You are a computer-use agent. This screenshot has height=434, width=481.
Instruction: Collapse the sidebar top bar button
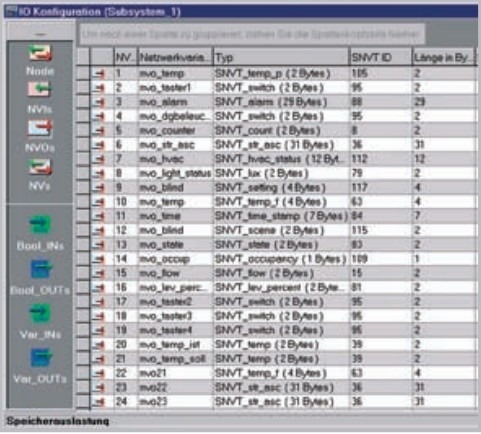(40, 31)
